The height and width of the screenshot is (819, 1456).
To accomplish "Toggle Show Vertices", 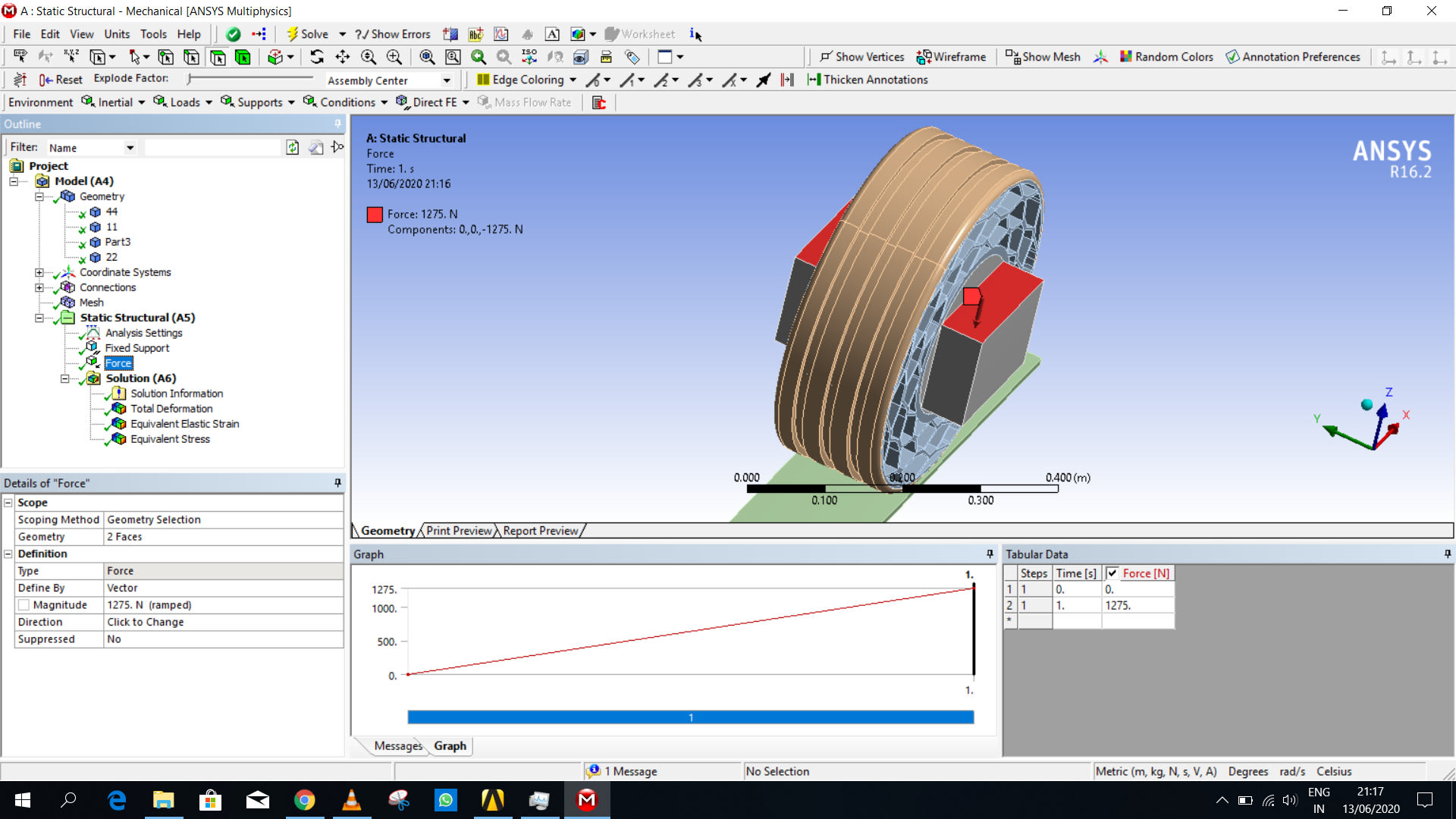I will [862, 57].
